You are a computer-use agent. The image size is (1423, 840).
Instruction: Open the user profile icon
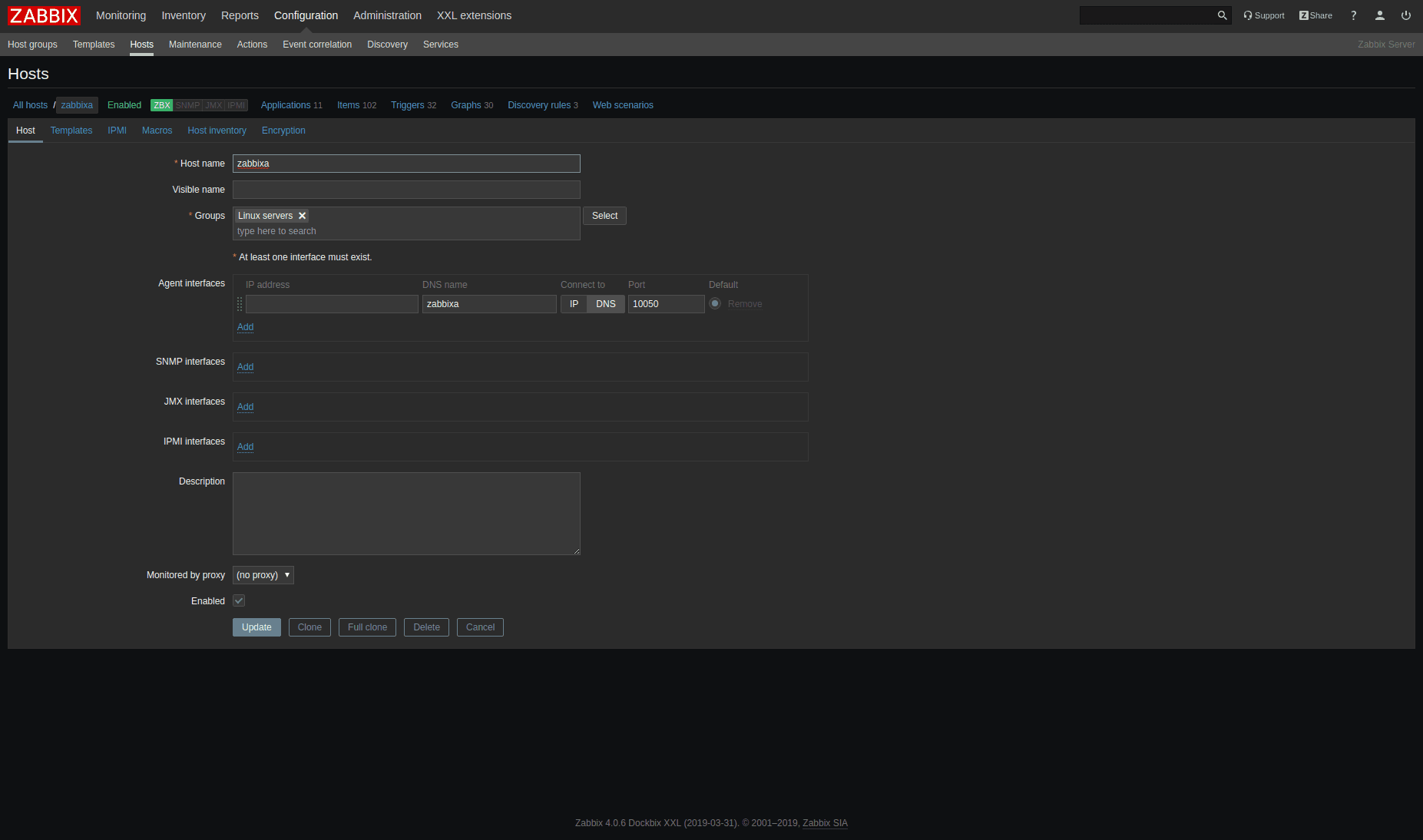click(x=1380, y=15)
